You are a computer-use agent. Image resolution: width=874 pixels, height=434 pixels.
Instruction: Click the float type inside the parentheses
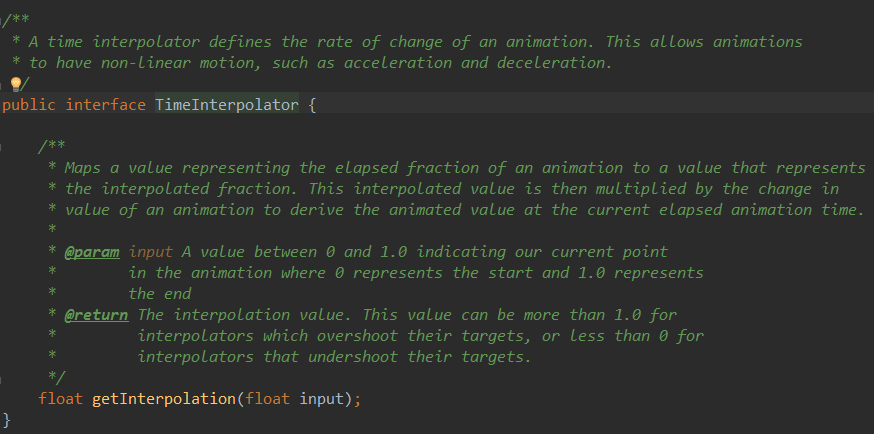click(266, 399)
